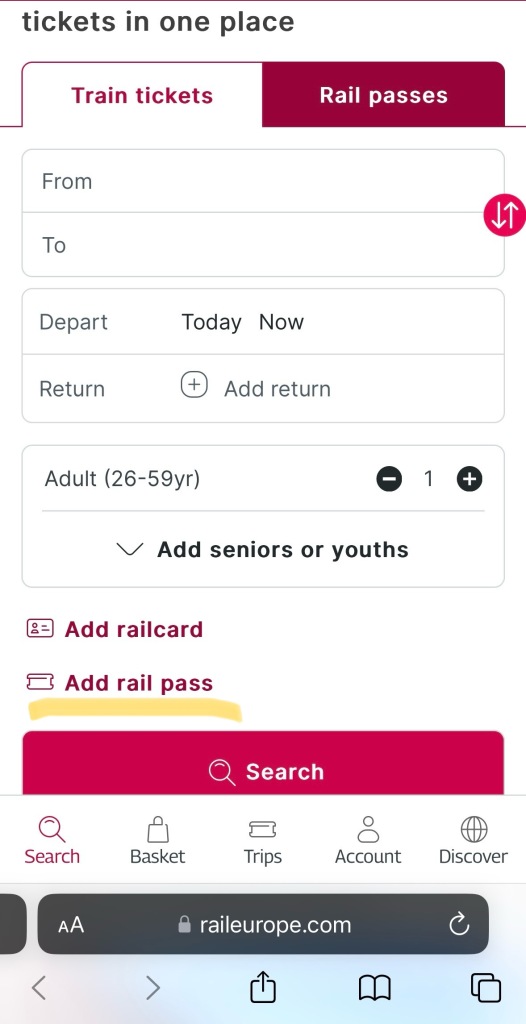Reload the raileurope.com page
Image resolution: width=526 pixels, height=1024 pixels.
pos(459,924)
